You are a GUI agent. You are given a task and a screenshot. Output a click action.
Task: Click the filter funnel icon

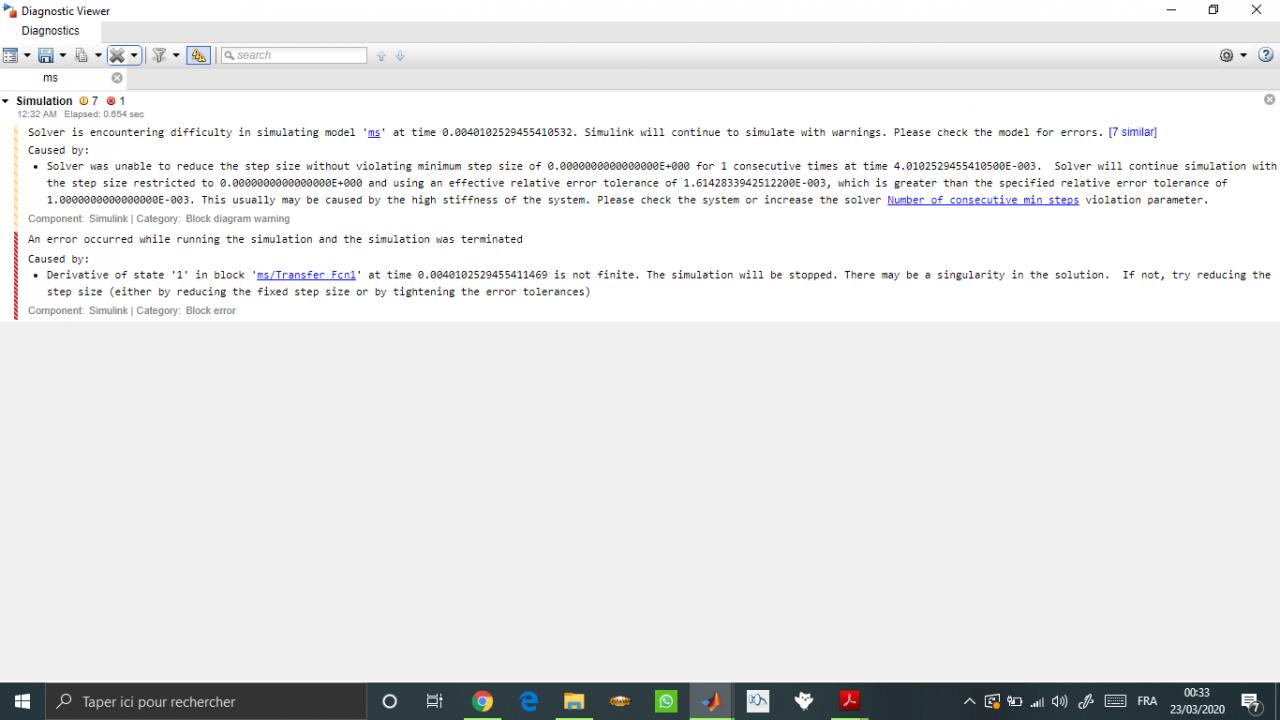(x=159, y=55)
